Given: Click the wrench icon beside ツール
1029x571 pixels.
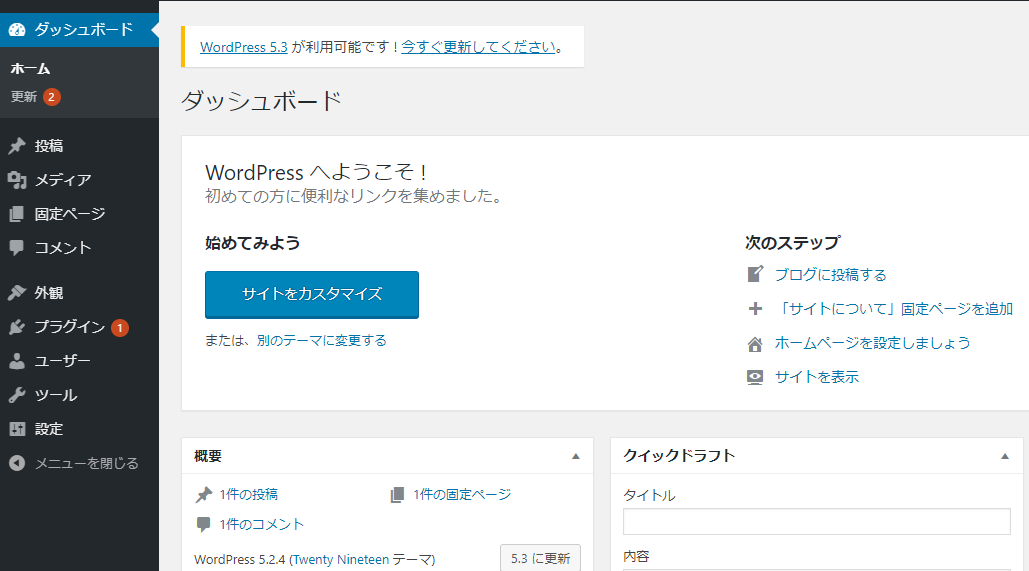Looking at the screenshot, I should (17, 395).
